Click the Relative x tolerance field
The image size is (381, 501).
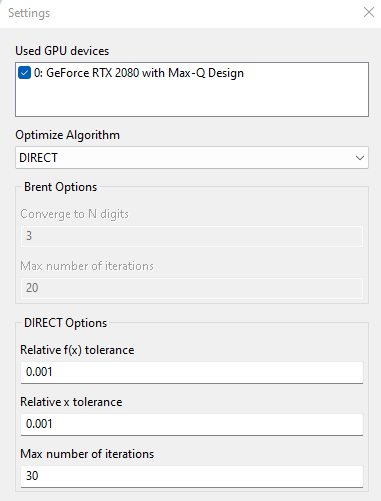pos(192,424)
